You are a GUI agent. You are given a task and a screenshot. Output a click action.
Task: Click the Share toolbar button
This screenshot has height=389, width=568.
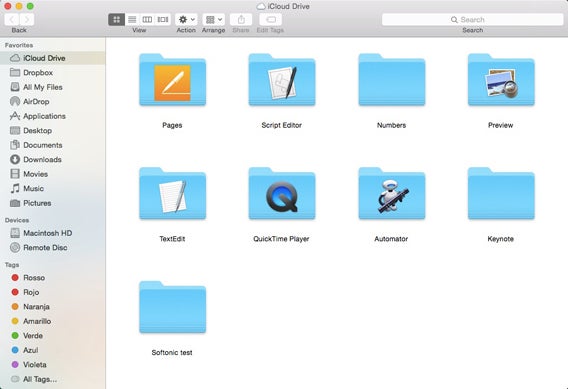(241, 20)
